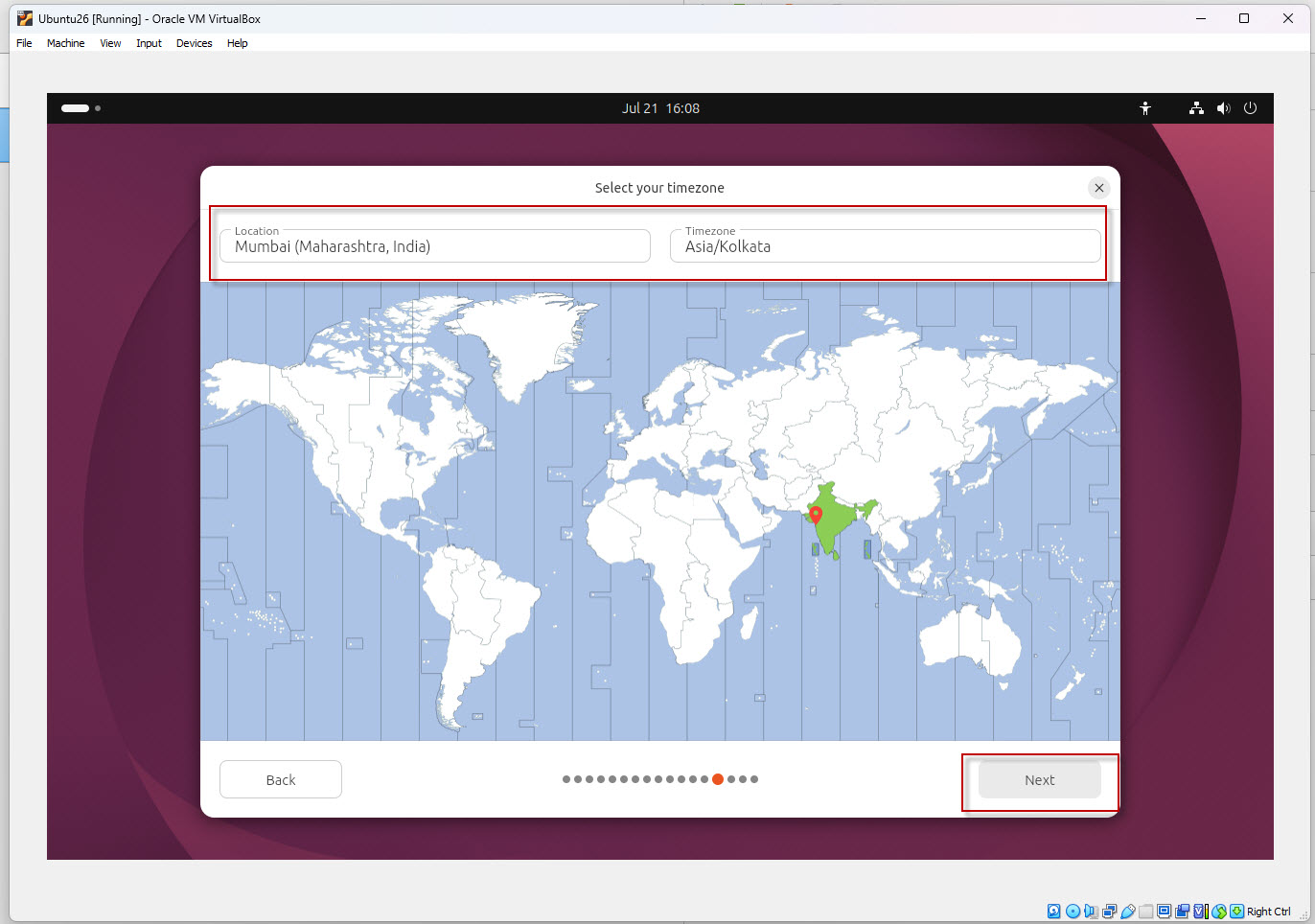Click the Back button
This screenshot has height=924, width=1315.
click(281, 780)
